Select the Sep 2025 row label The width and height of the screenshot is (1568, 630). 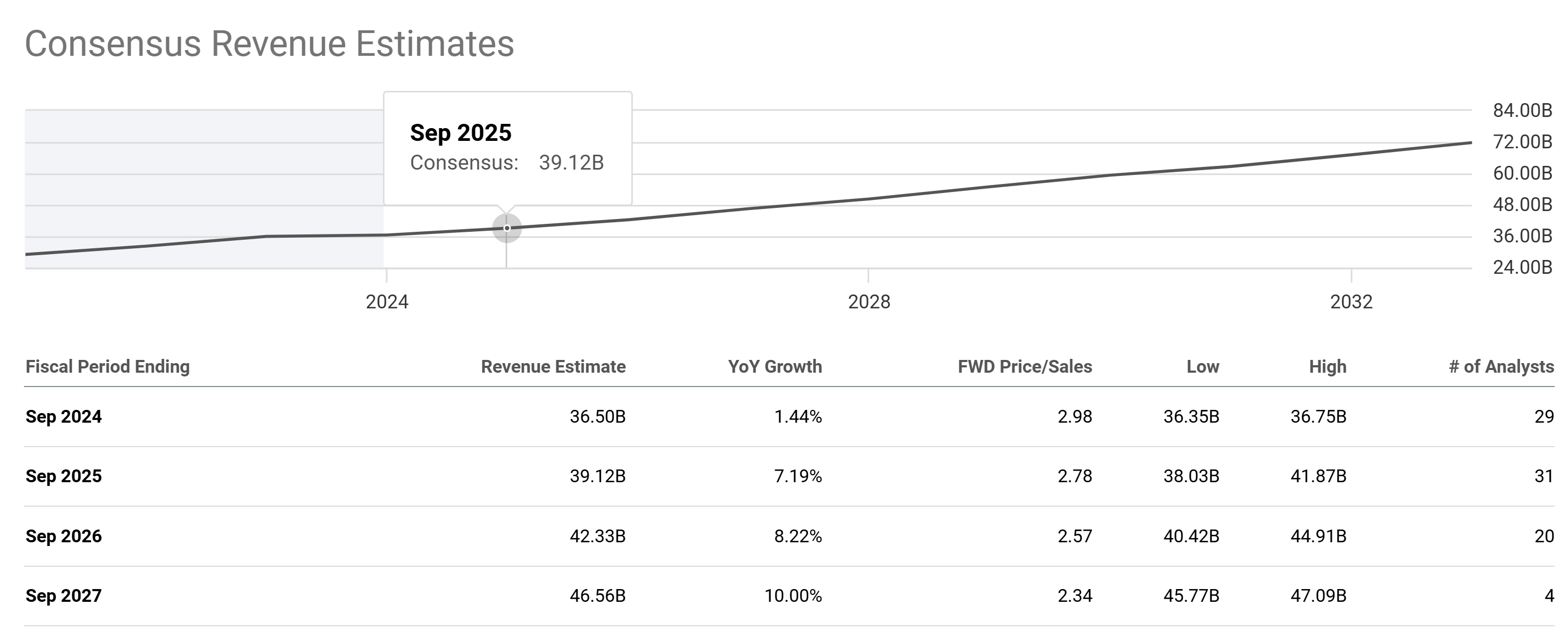63,476
